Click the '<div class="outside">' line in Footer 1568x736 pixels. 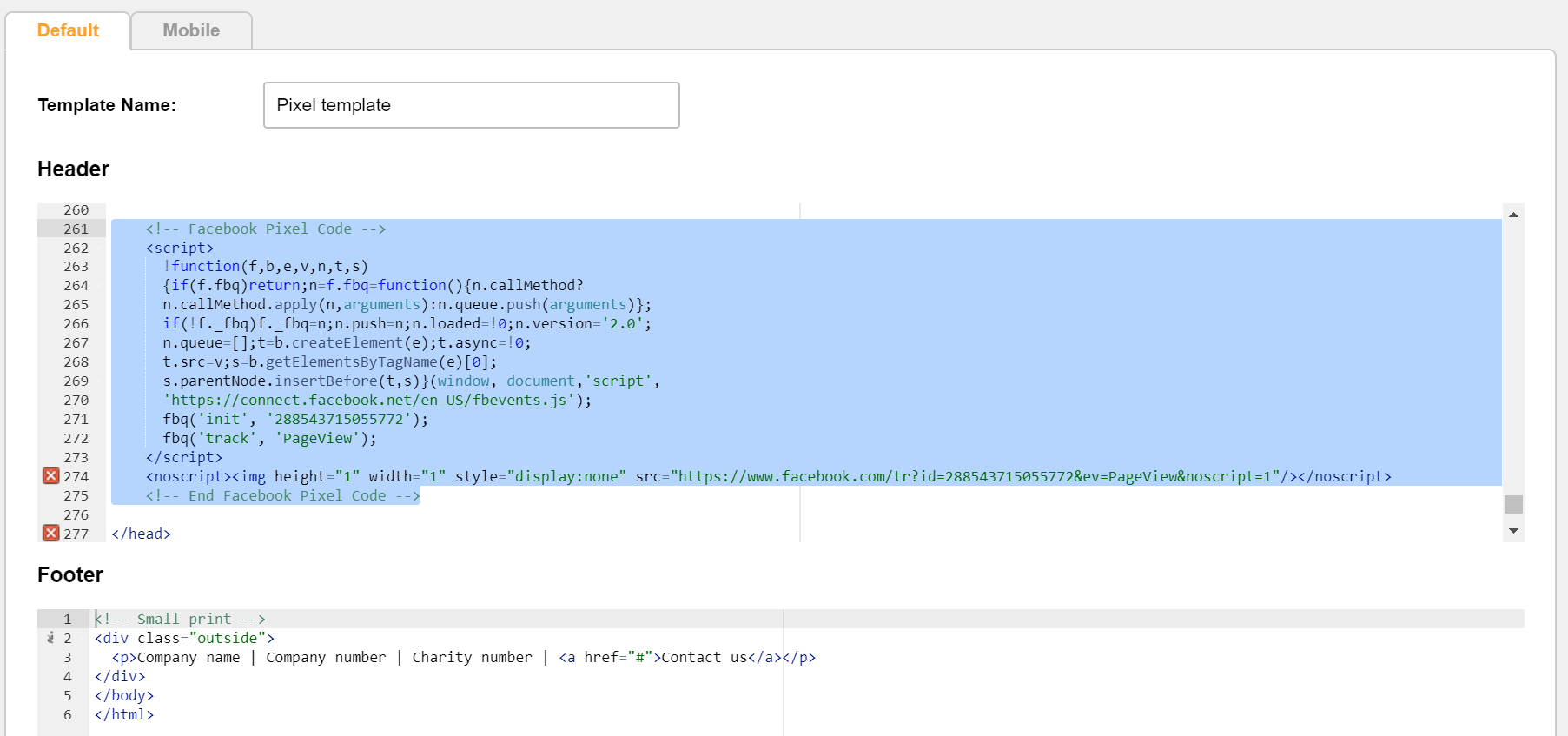[x=184, y=638]
